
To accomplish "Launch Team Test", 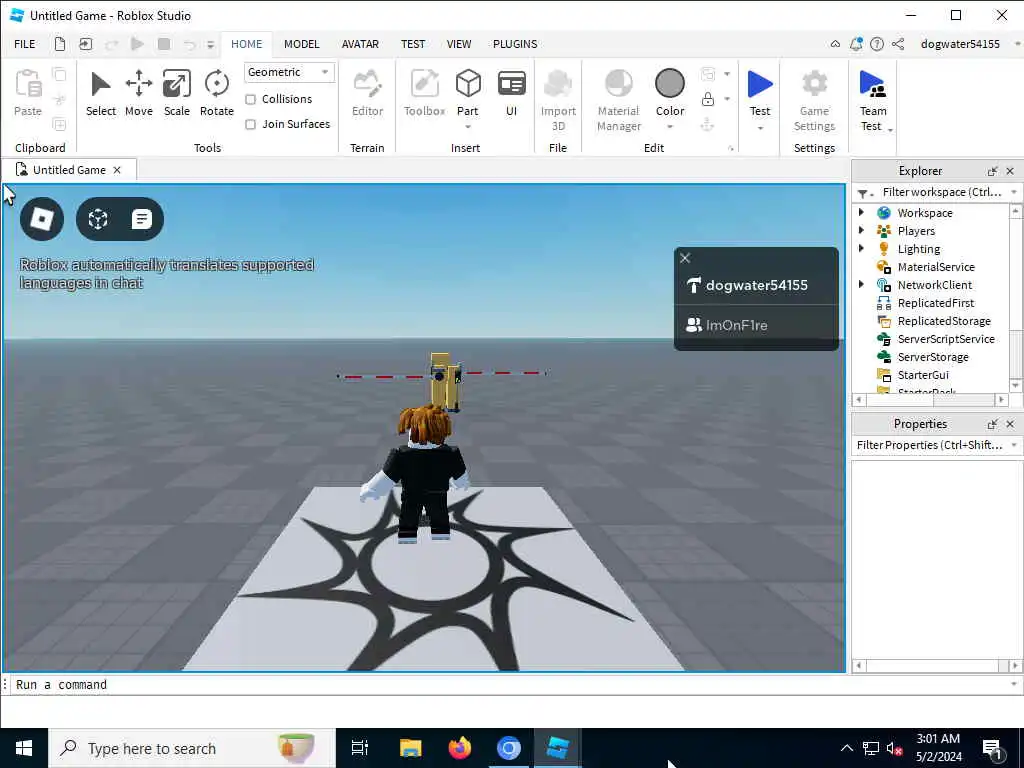I will (872, 101).
